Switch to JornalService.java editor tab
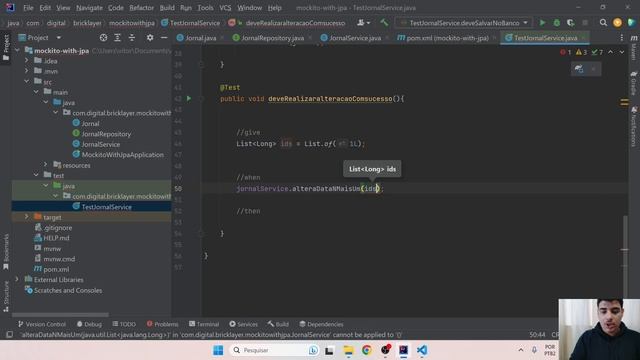The image size is (640, 360). tap(355, 38)
